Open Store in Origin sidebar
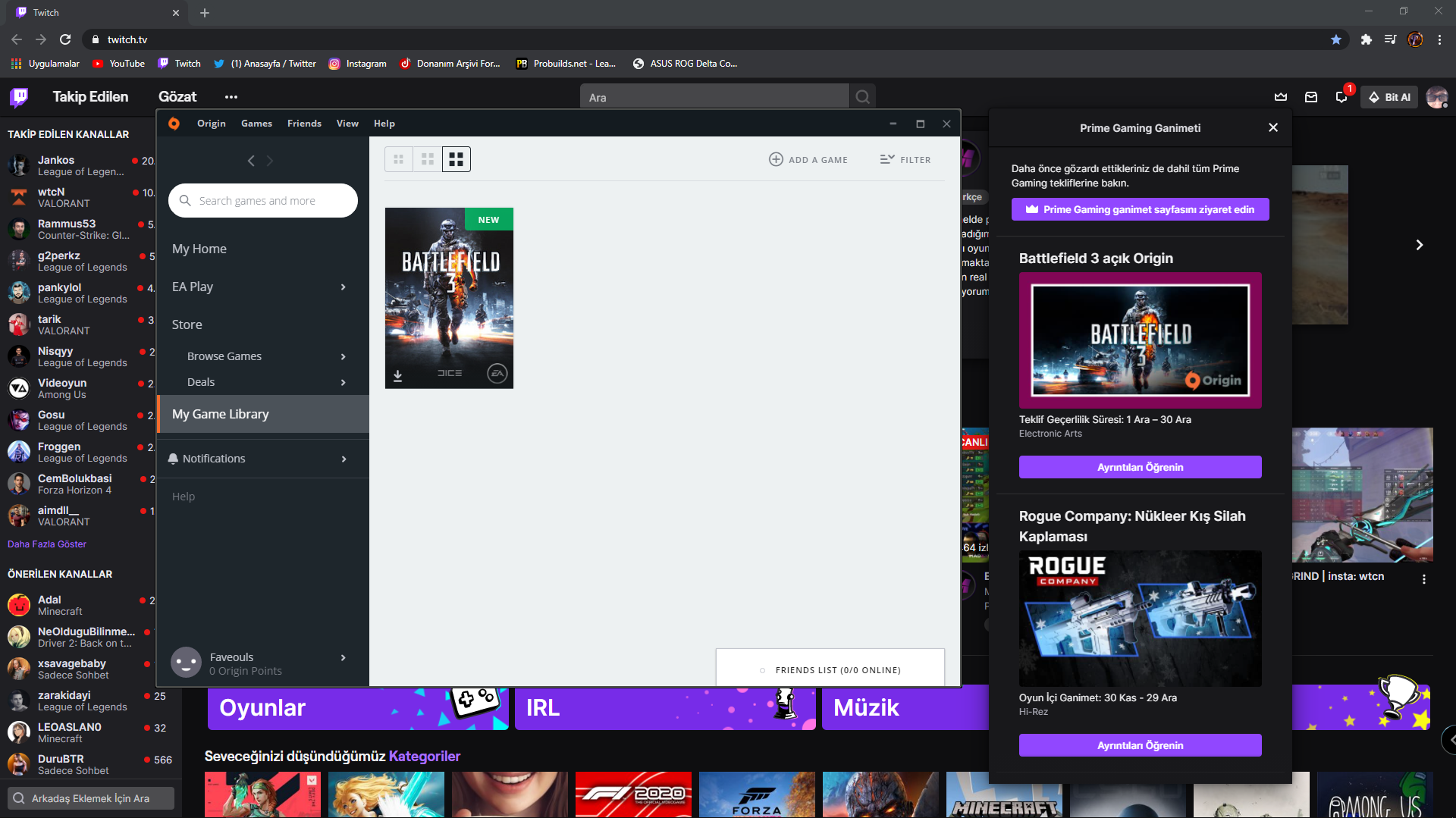 [187, 324]
